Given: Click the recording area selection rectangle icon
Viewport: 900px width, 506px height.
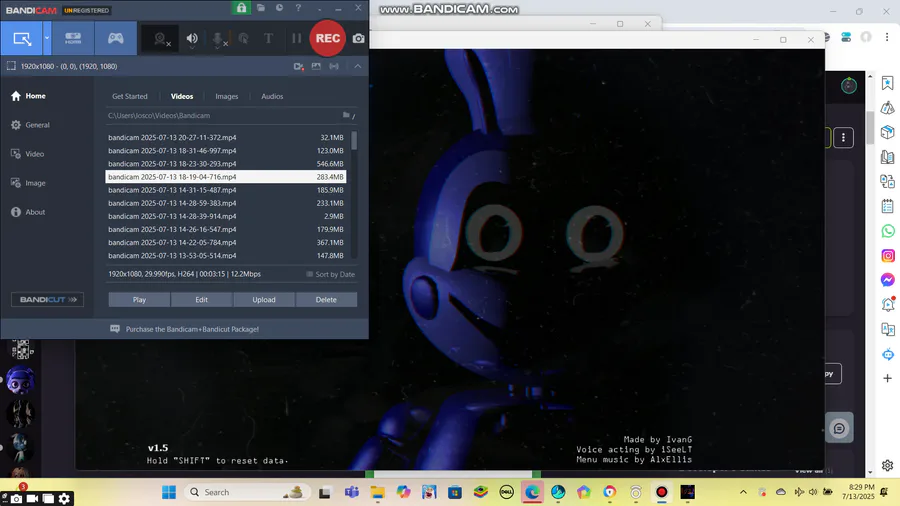Looking at the screenshot, I should click(x=11, y=66).
